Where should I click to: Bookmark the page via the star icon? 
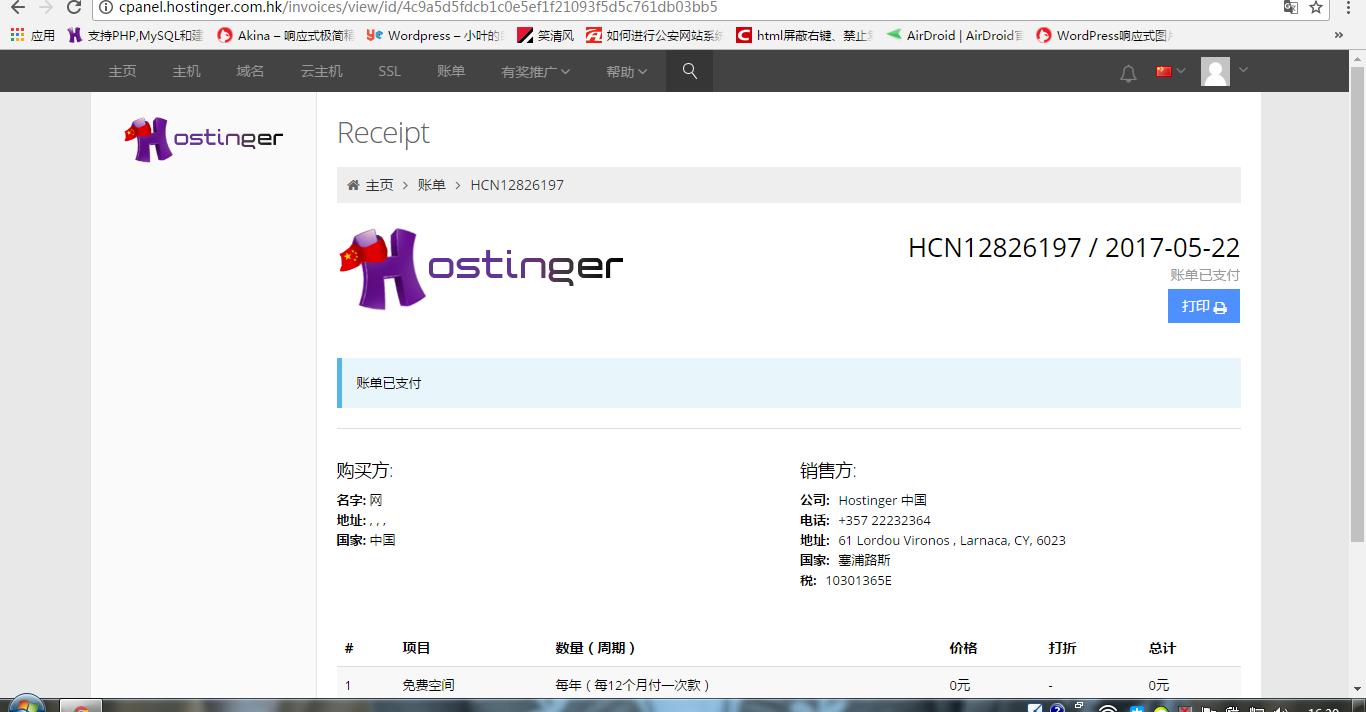pos(1316,8)
